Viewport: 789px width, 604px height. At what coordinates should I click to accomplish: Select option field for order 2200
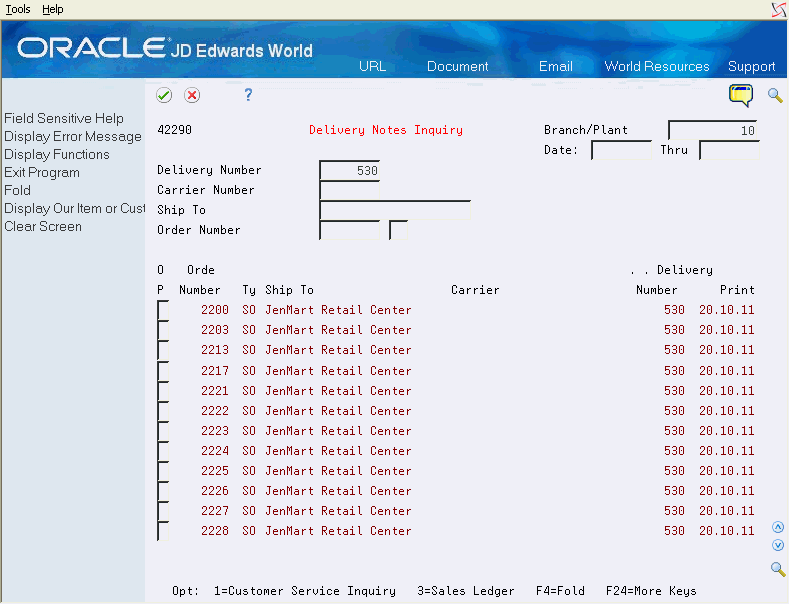163,310
